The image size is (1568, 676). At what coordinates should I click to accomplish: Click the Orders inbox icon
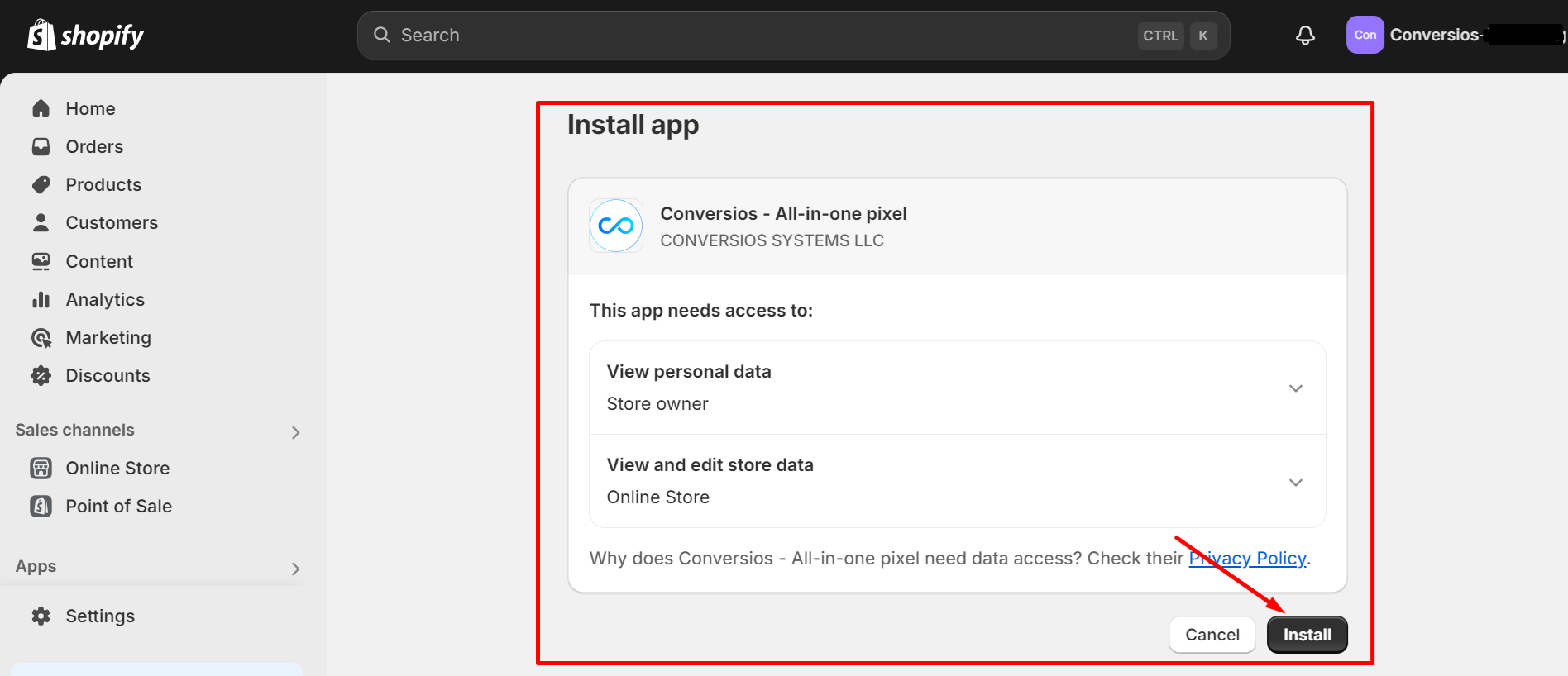[41, 146]
